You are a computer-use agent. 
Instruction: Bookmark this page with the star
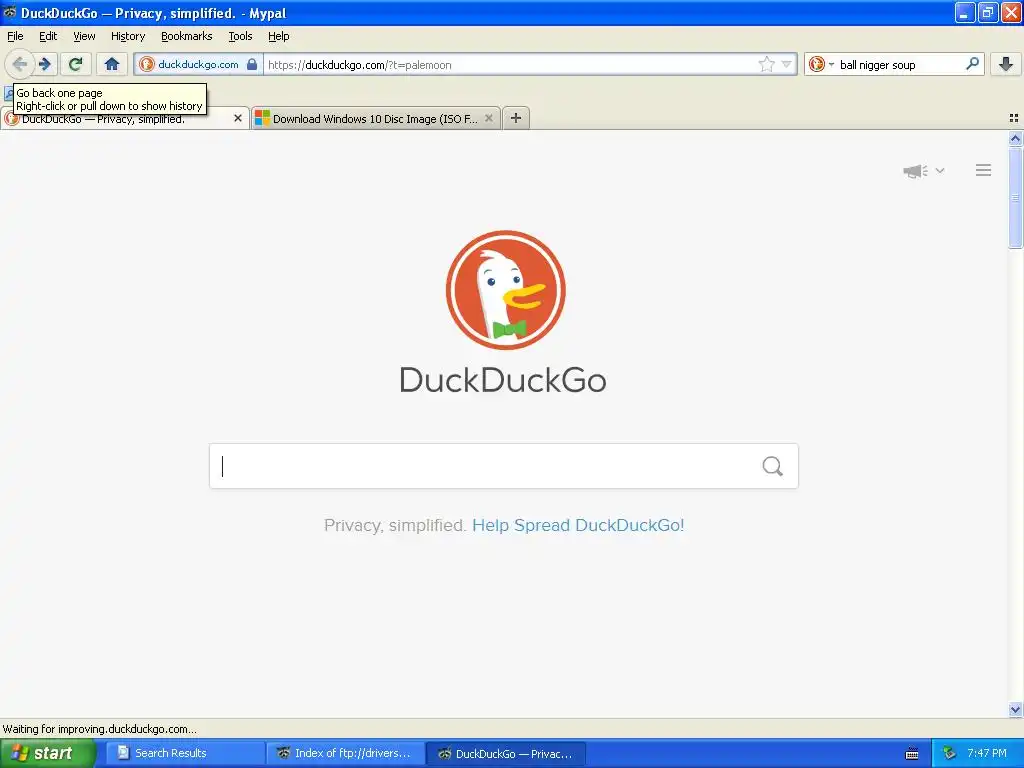(x=766, y=64)
